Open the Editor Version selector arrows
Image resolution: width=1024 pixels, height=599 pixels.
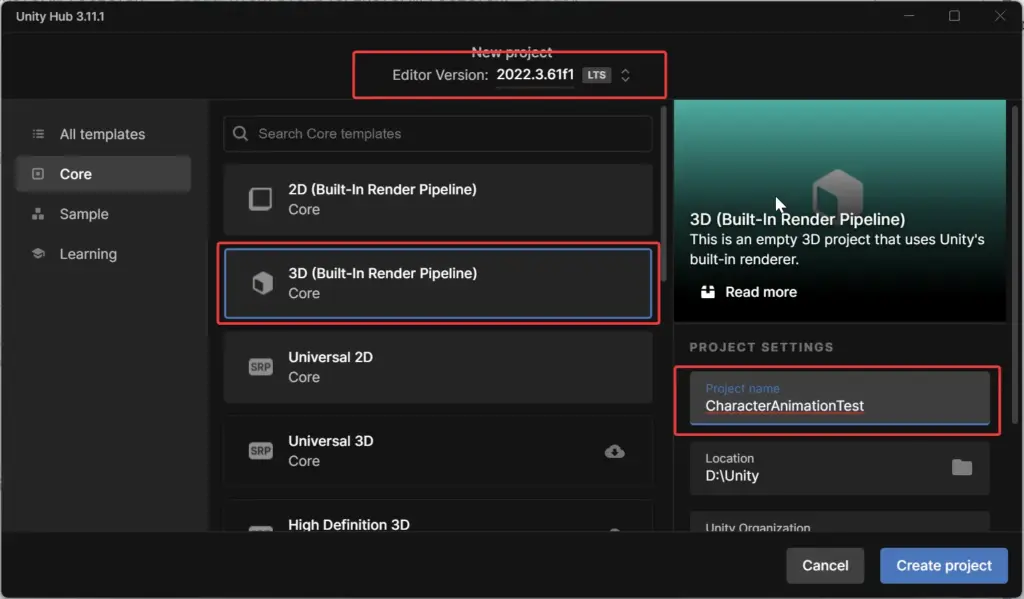coord(625,75)
